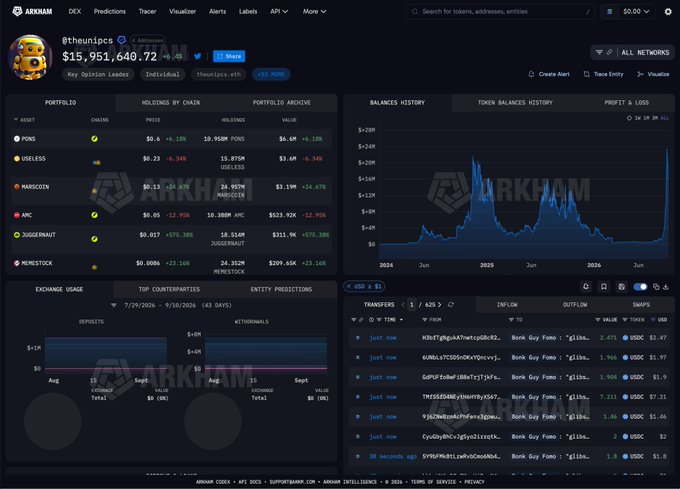Click the MARSCOIN token icon
This screenshot has width=680, height=489.
click(17, 187)
